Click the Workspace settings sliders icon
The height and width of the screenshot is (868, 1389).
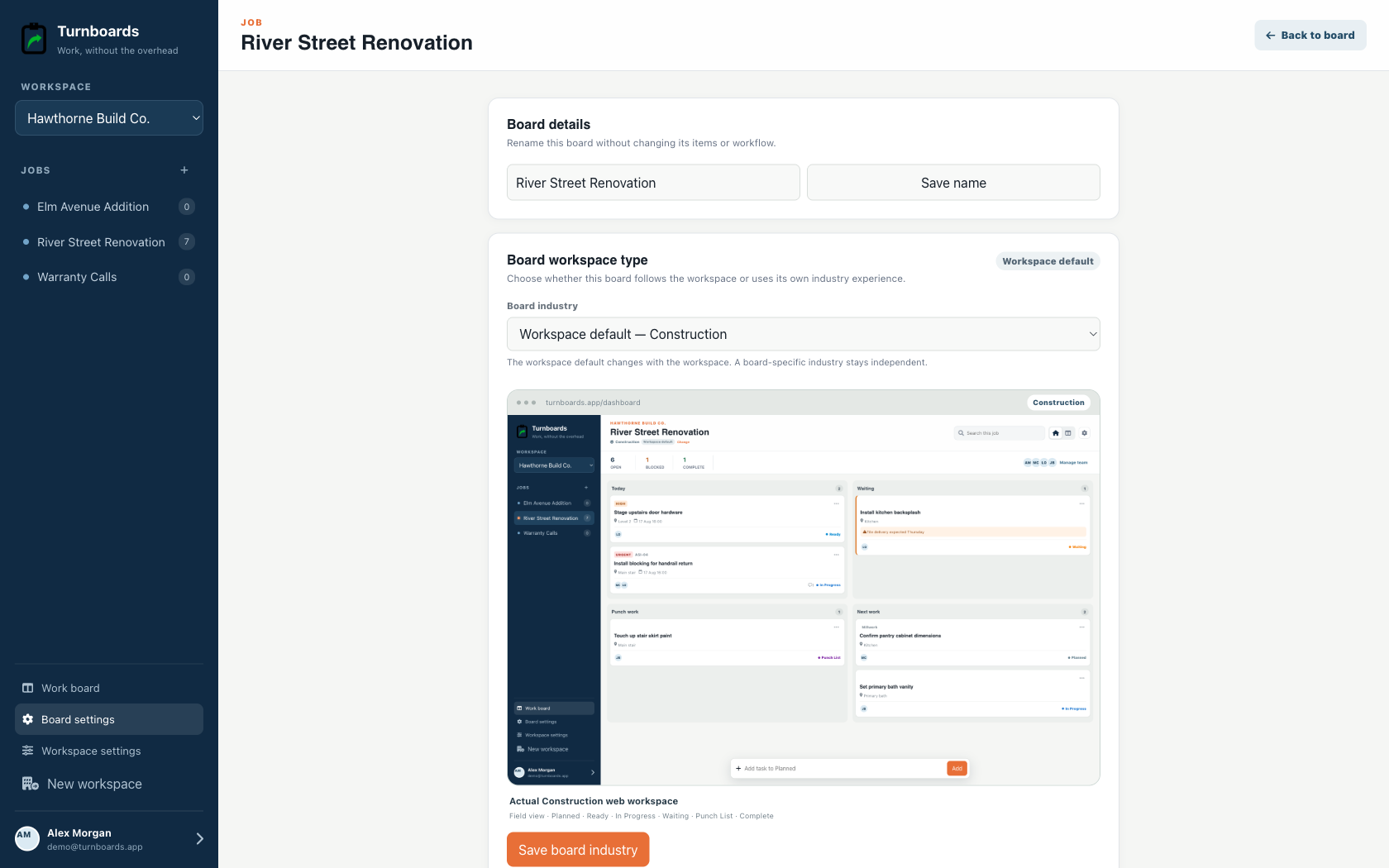[x=28, y=751]
